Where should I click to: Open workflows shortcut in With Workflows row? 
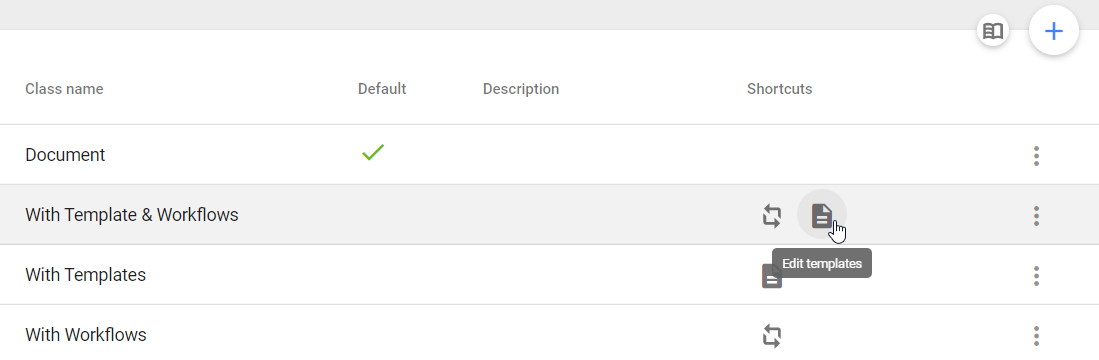pyautogui.click(x=772, y=335)
